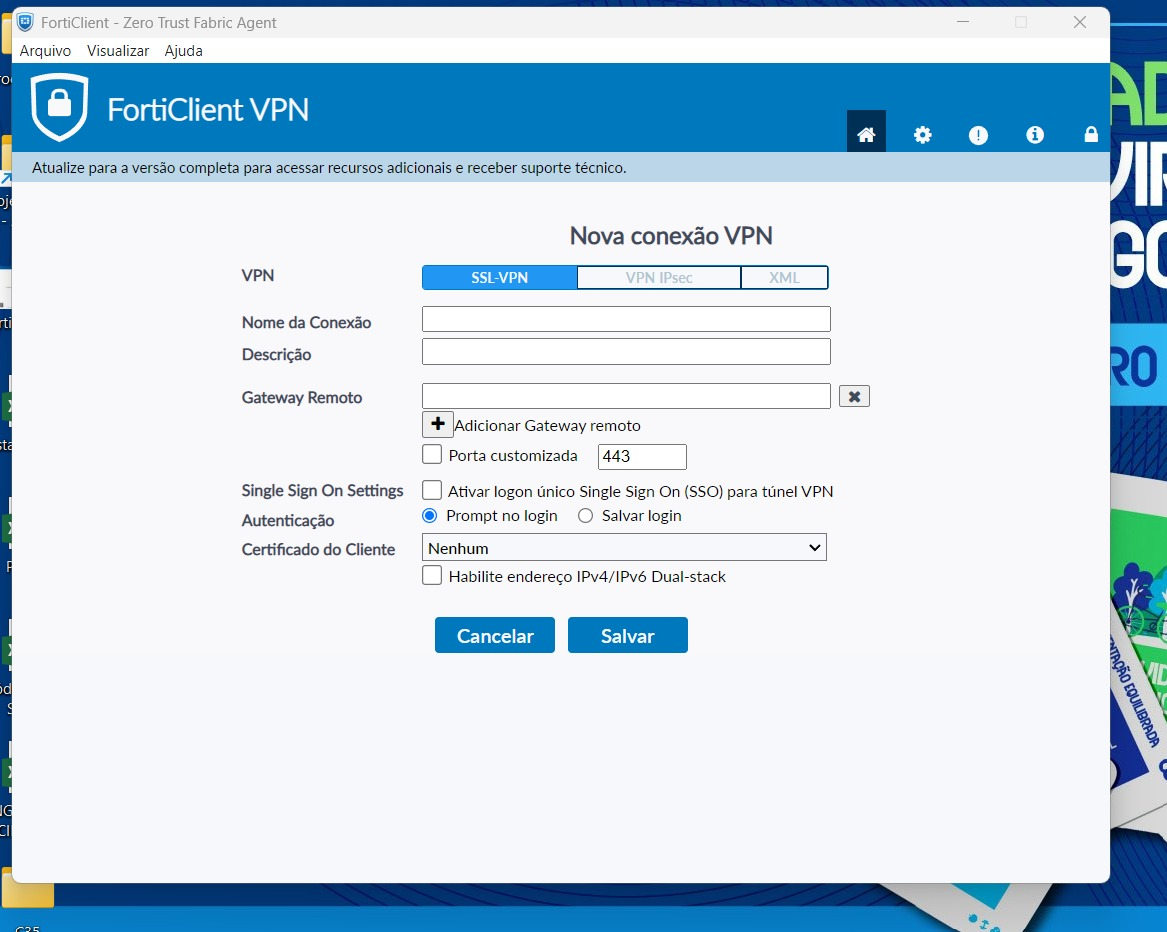Switch to the VPN IPsec tab
The image size is (1167, 932).
(659, 278)
